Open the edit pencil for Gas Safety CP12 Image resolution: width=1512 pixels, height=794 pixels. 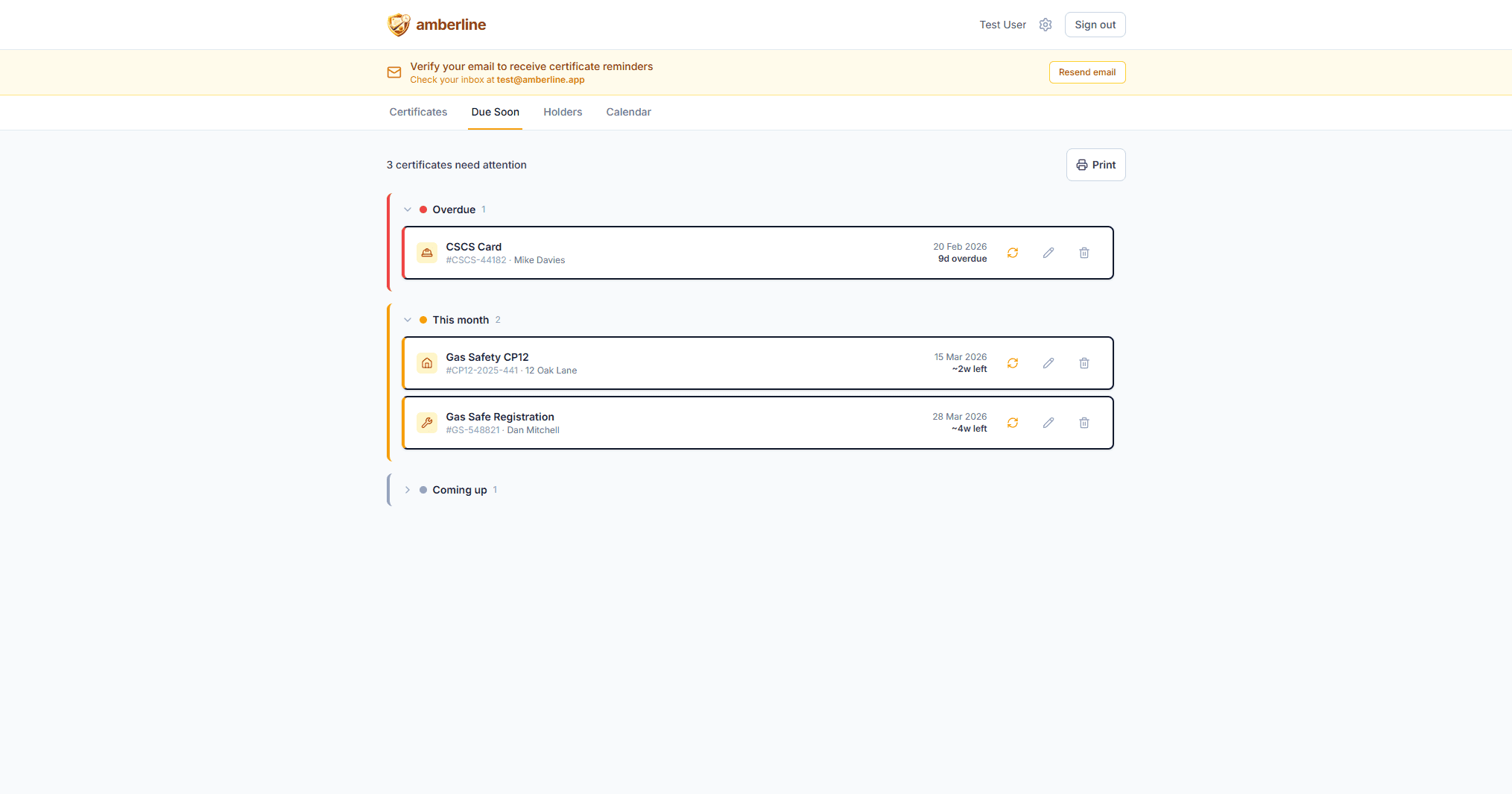coord(1048,363)
